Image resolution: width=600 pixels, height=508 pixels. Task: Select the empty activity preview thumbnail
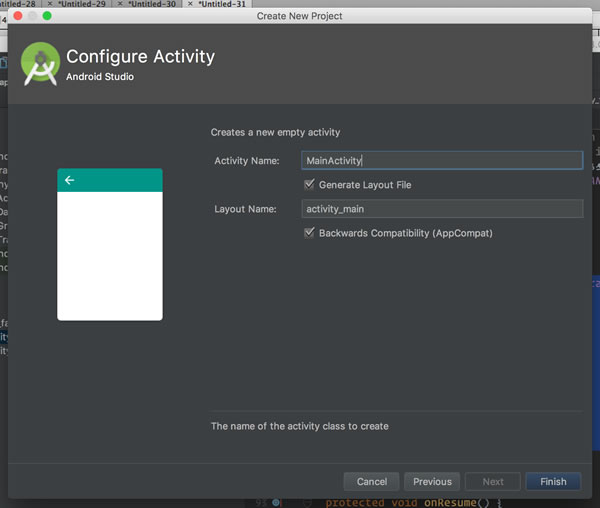click(x=110, y=244)
